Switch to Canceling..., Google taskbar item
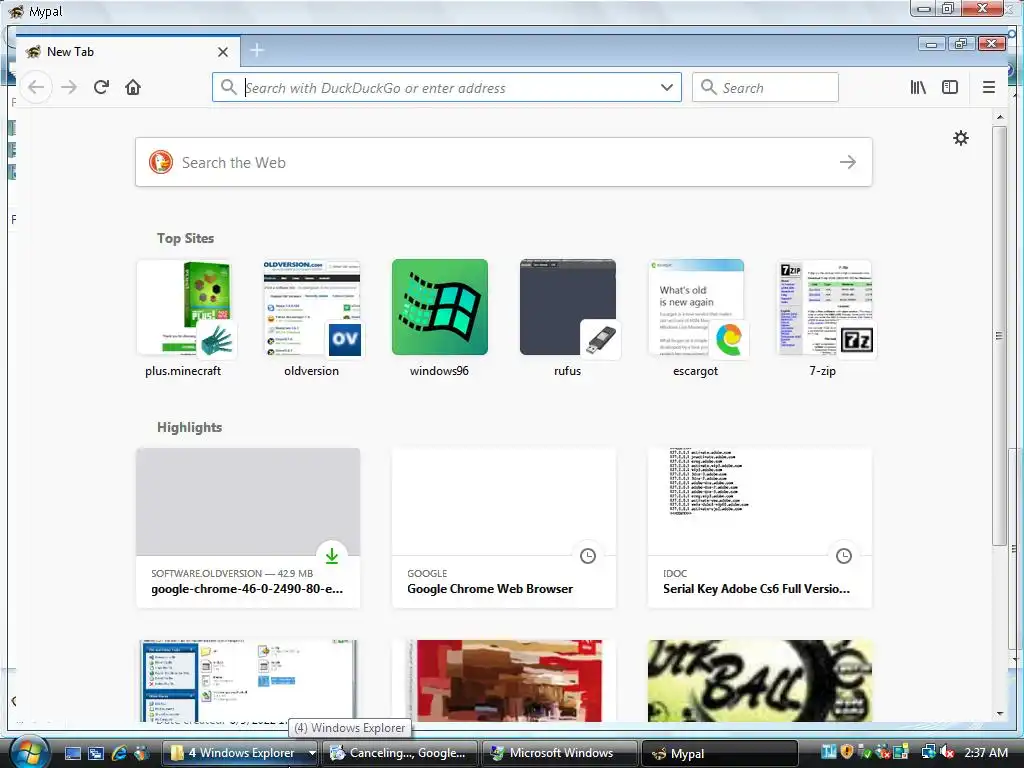Screen dimensions: 1024x768 tap(400, 753)
